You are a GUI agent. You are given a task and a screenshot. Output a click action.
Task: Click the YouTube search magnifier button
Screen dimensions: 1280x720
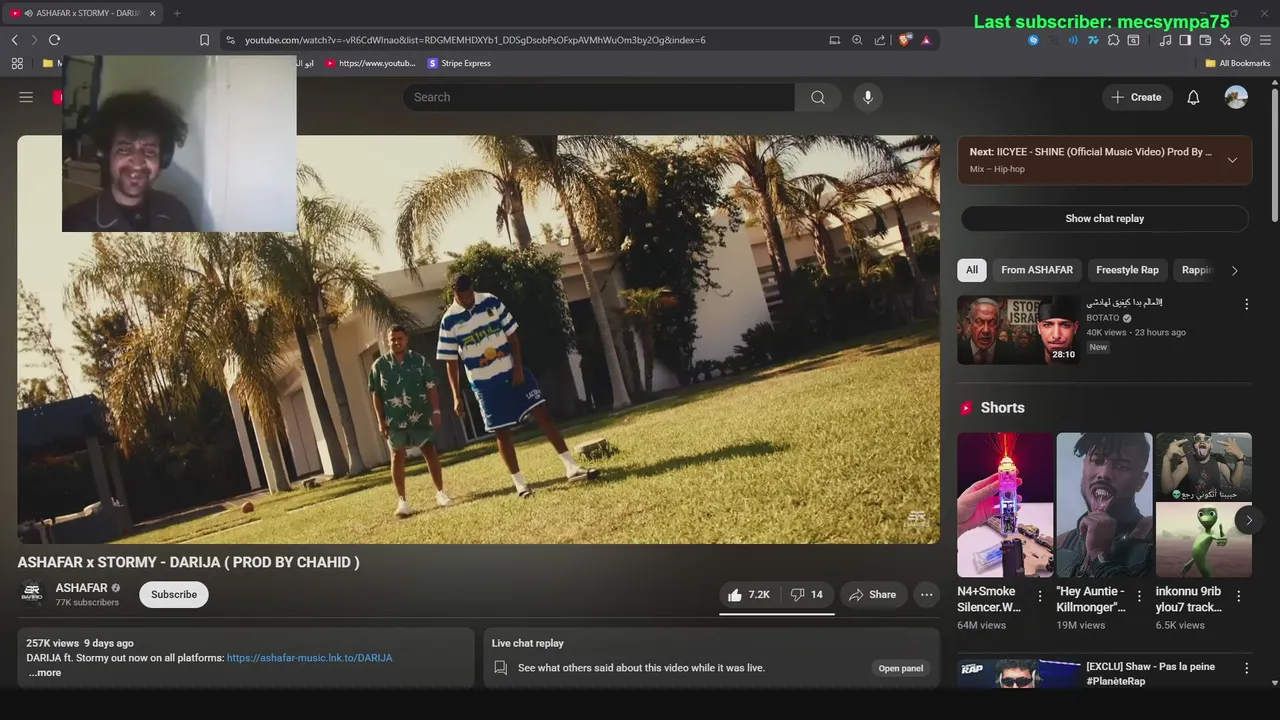point(818,97)
